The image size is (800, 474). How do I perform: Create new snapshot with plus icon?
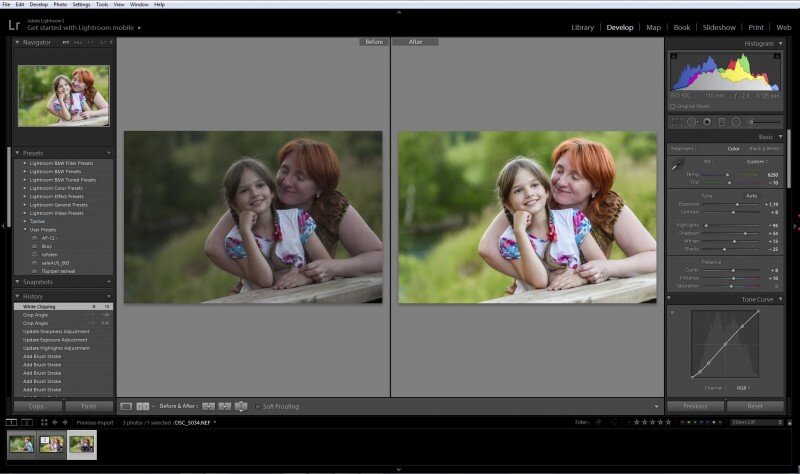109,282
